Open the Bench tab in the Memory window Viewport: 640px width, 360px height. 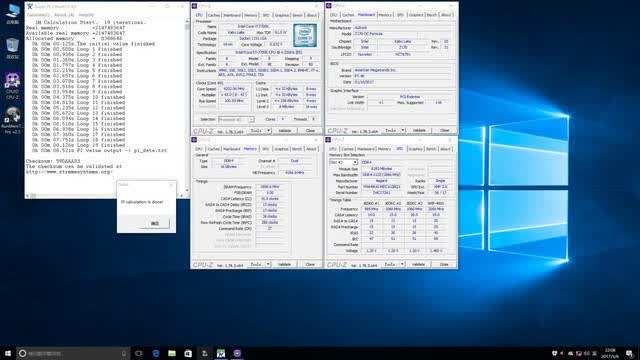coord(297,149)
